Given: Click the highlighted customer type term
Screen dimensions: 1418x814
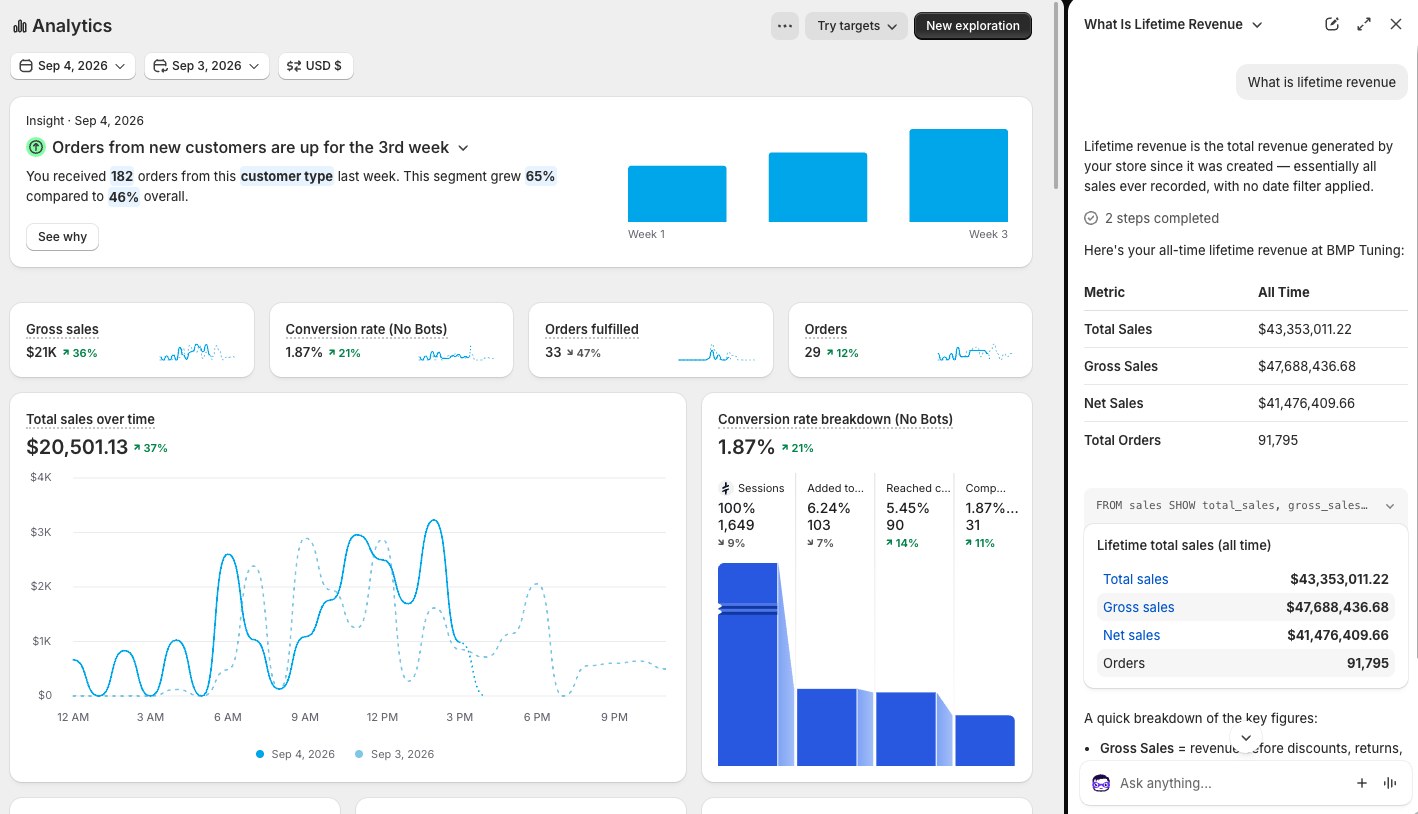Looking at the screenshot, I should tap(287, 176).
